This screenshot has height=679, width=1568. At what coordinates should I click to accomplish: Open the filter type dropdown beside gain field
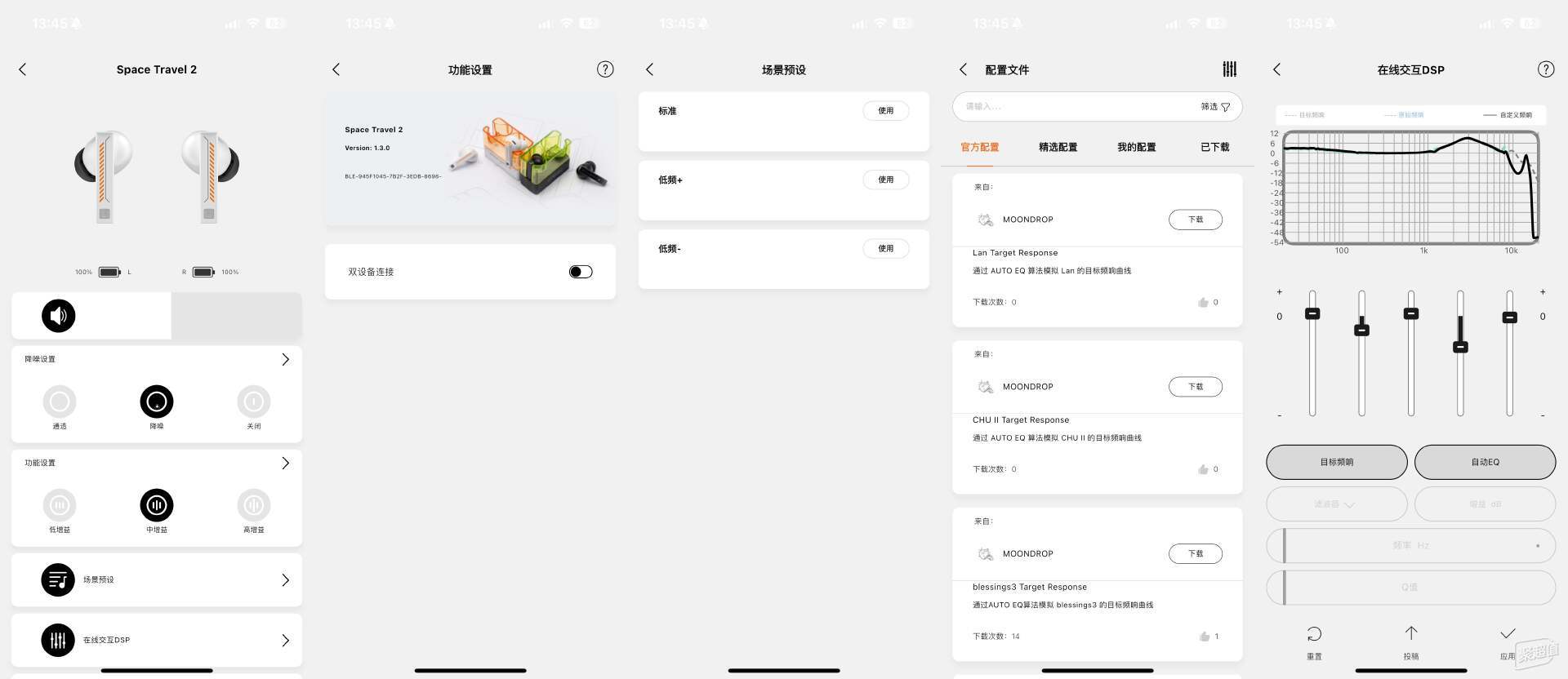[x=1337, y=504]
